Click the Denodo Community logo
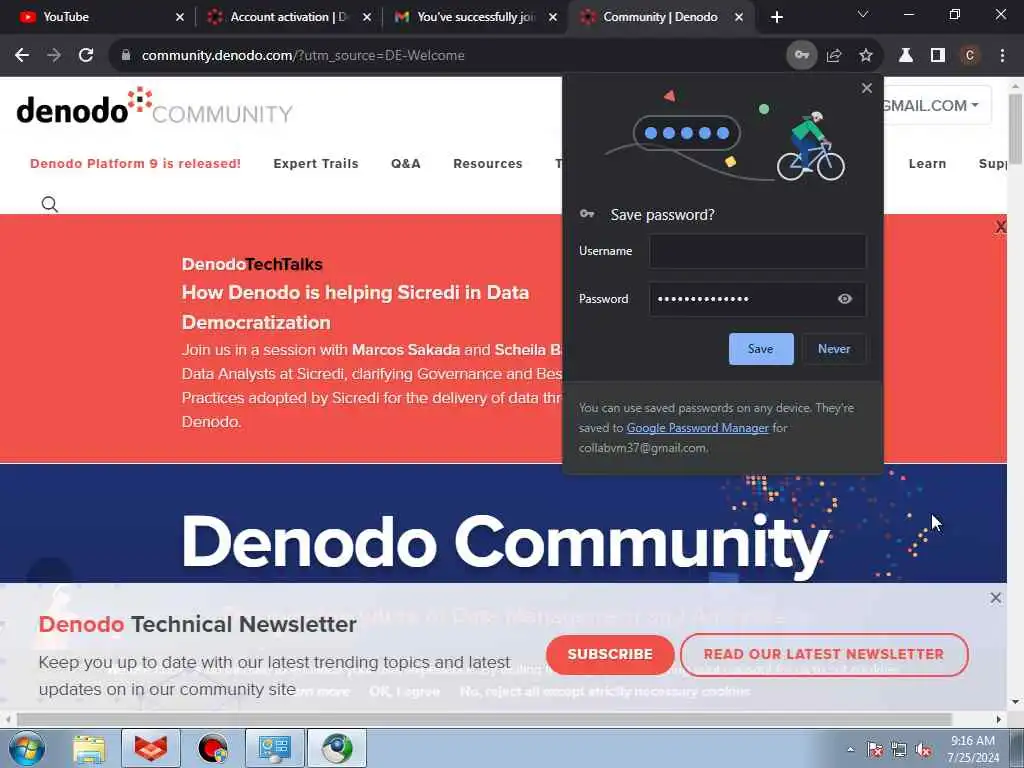 pyautogui.click(x=154, y=106)
